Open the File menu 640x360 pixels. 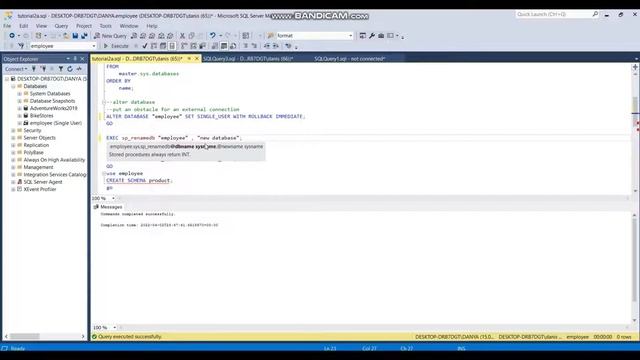coord(7,26)
